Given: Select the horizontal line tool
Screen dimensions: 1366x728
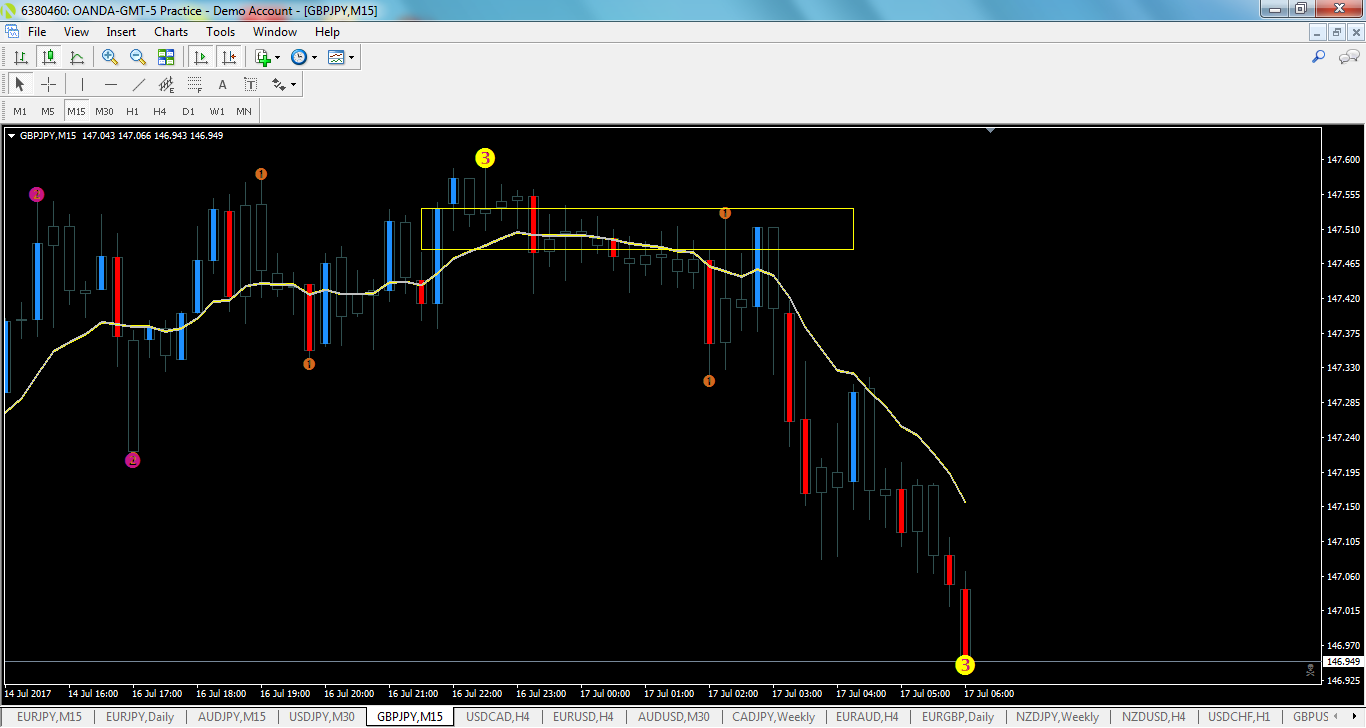Looking at the screenshot, I should click(x=110, y=84).
